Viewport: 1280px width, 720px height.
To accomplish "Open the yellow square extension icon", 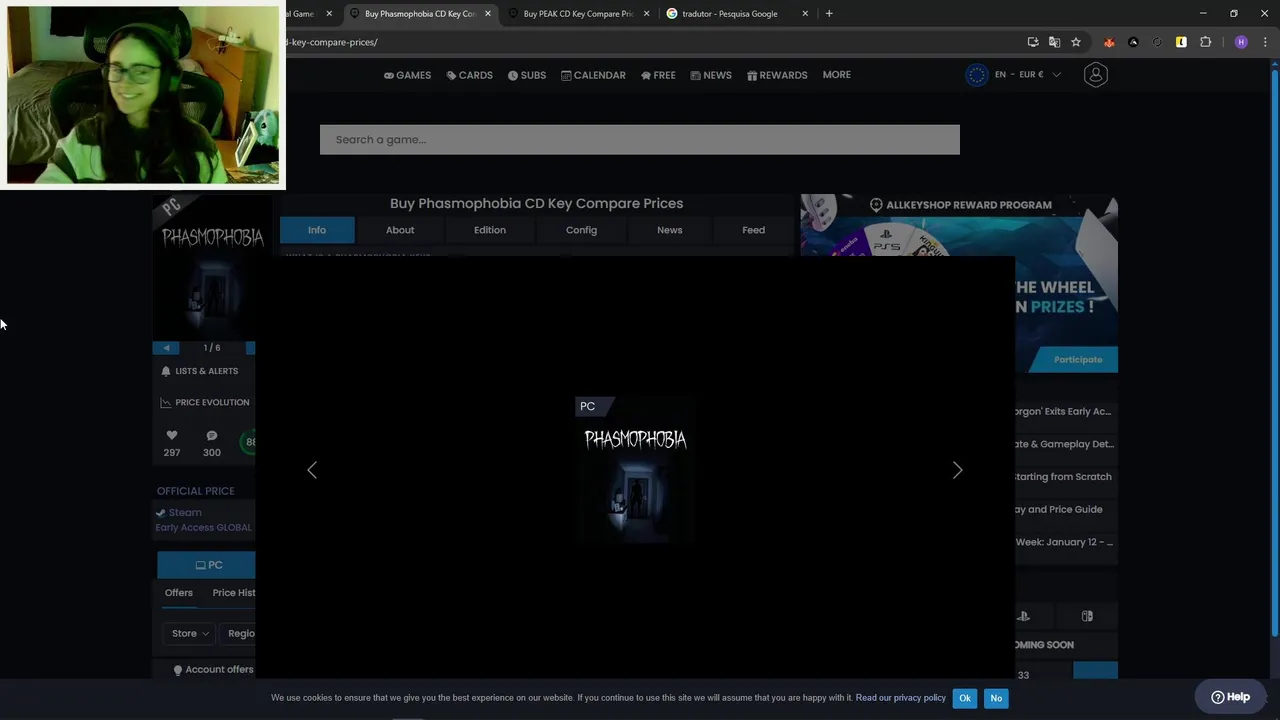I will pos(1181,42).
